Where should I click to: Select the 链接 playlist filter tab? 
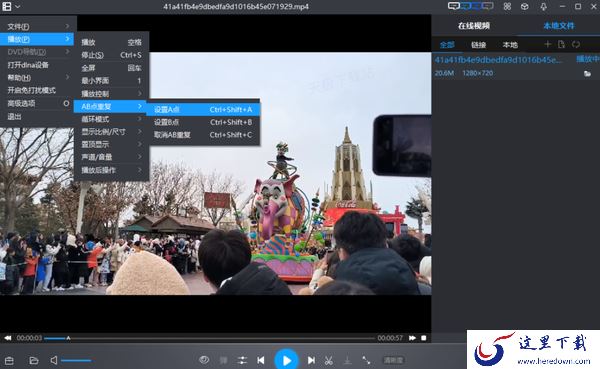(478, 45)
